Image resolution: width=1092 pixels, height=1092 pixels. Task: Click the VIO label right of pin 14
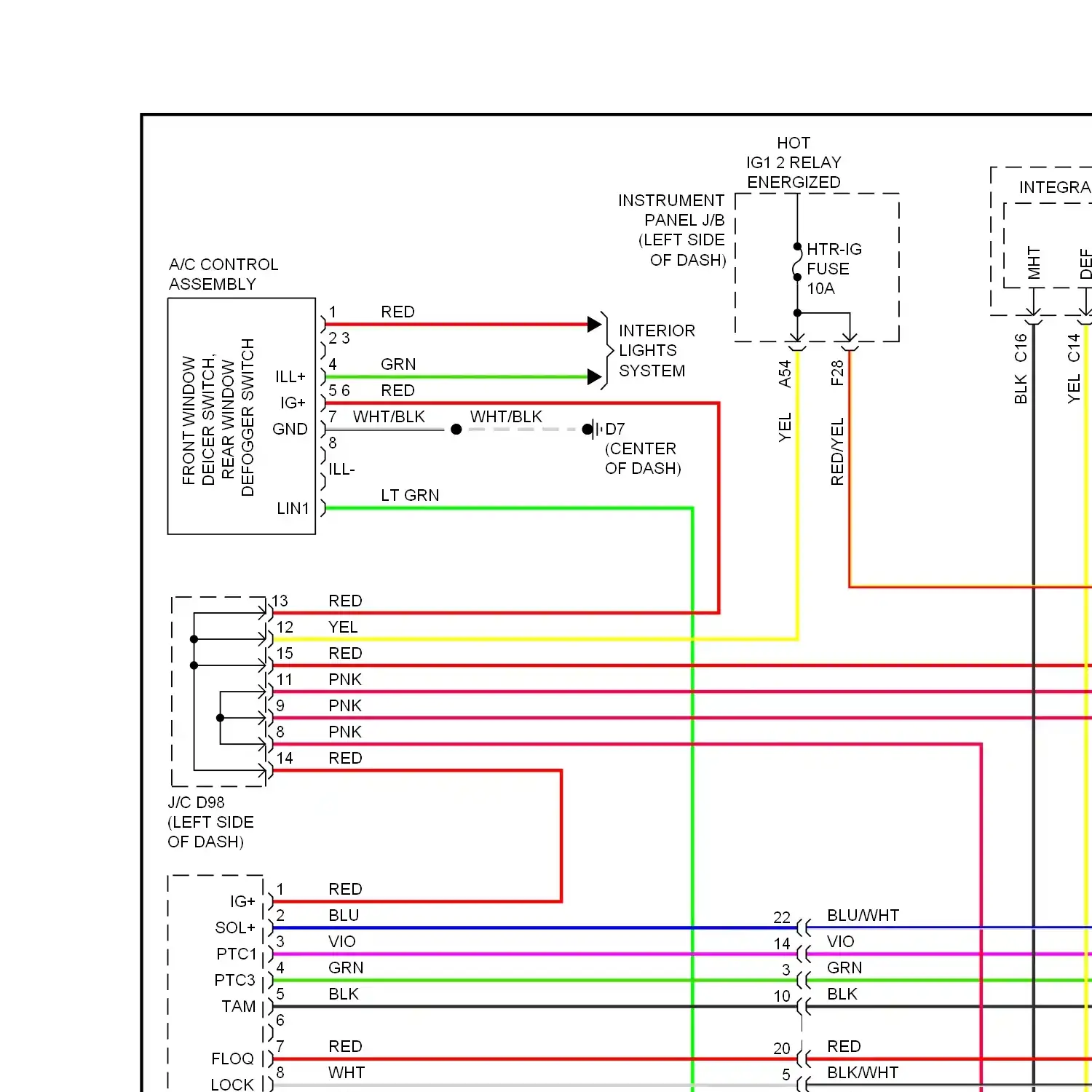840,941
